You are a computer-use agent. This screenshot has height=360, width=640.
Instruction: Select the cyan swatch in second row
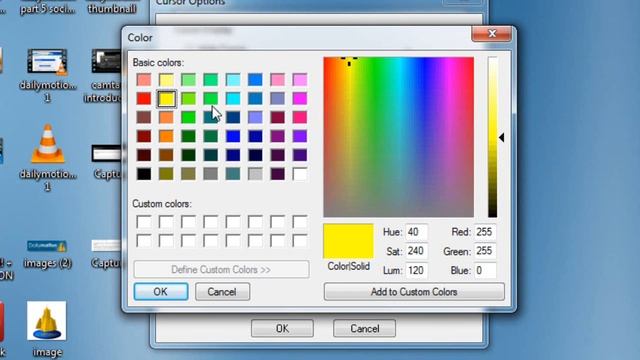click(233, 99)
